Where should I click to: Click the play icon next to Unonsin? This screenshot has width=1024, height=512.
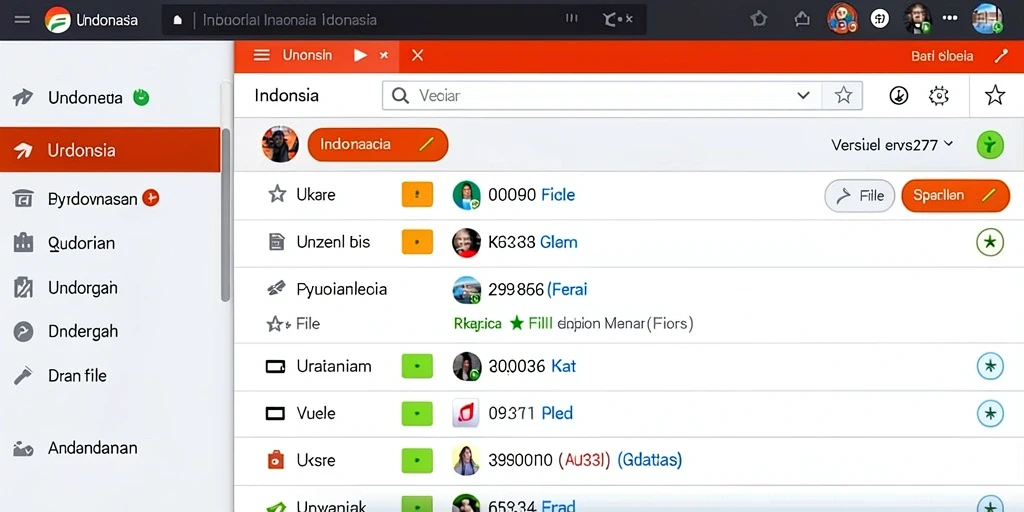[x=360, y=56]
